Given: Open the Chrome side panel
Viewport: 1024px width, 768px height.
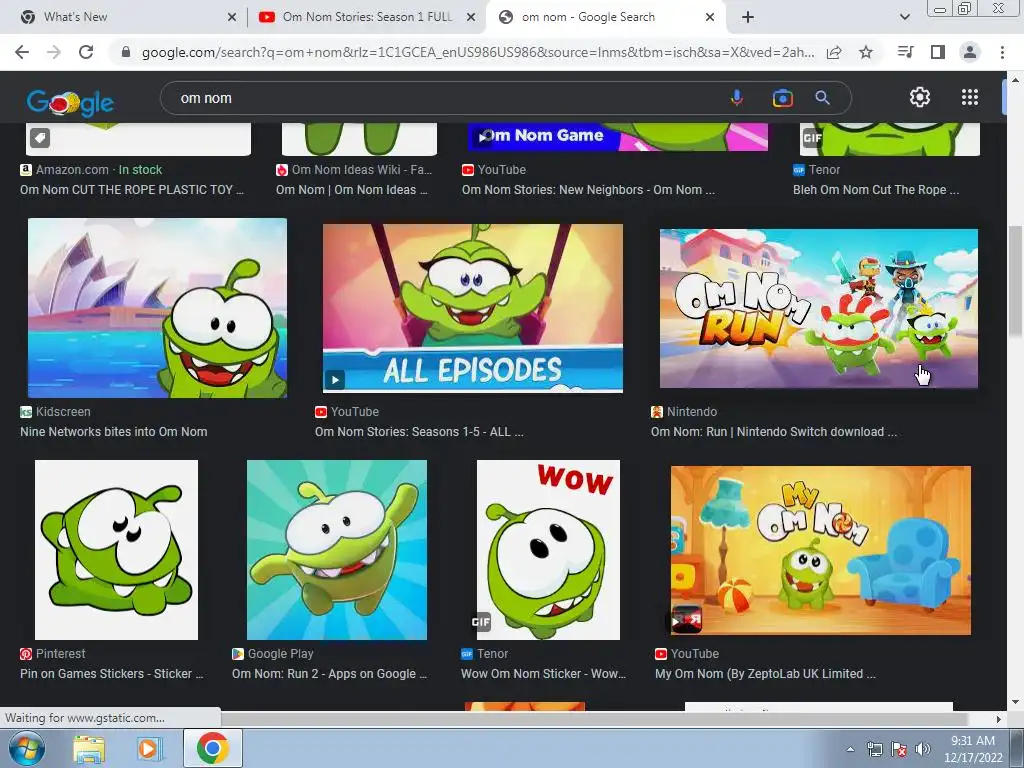Looking at the screenshot, I should coord(938,52).
